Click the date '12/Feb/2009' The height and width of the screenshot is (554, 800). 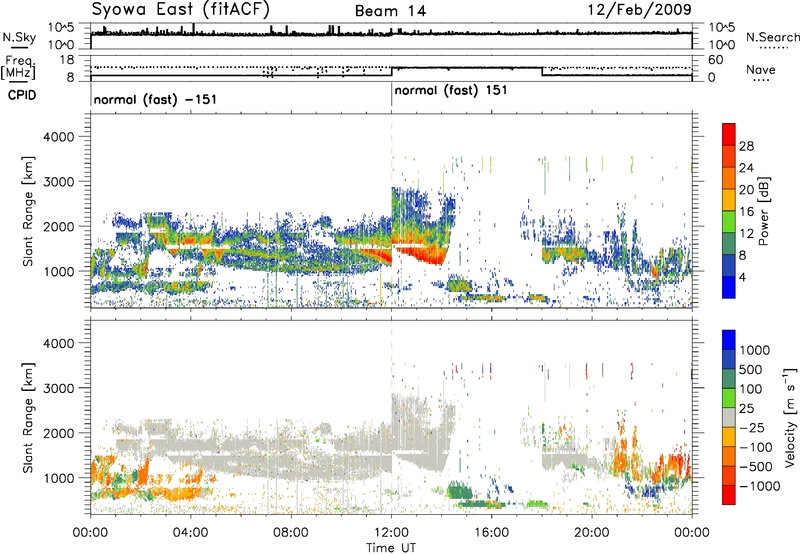[x=640, y=9]
